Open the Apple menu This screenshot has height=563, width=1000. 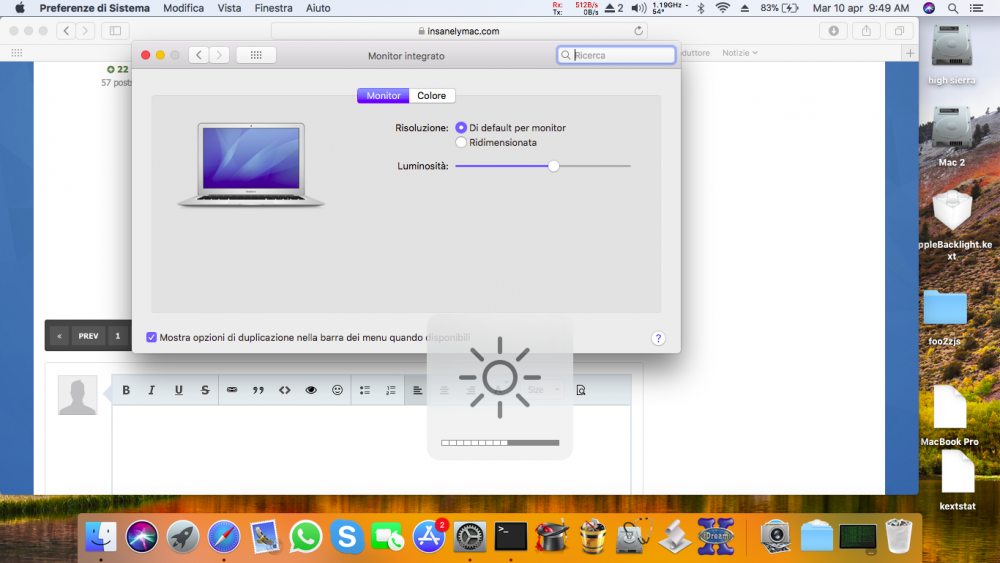20,8
